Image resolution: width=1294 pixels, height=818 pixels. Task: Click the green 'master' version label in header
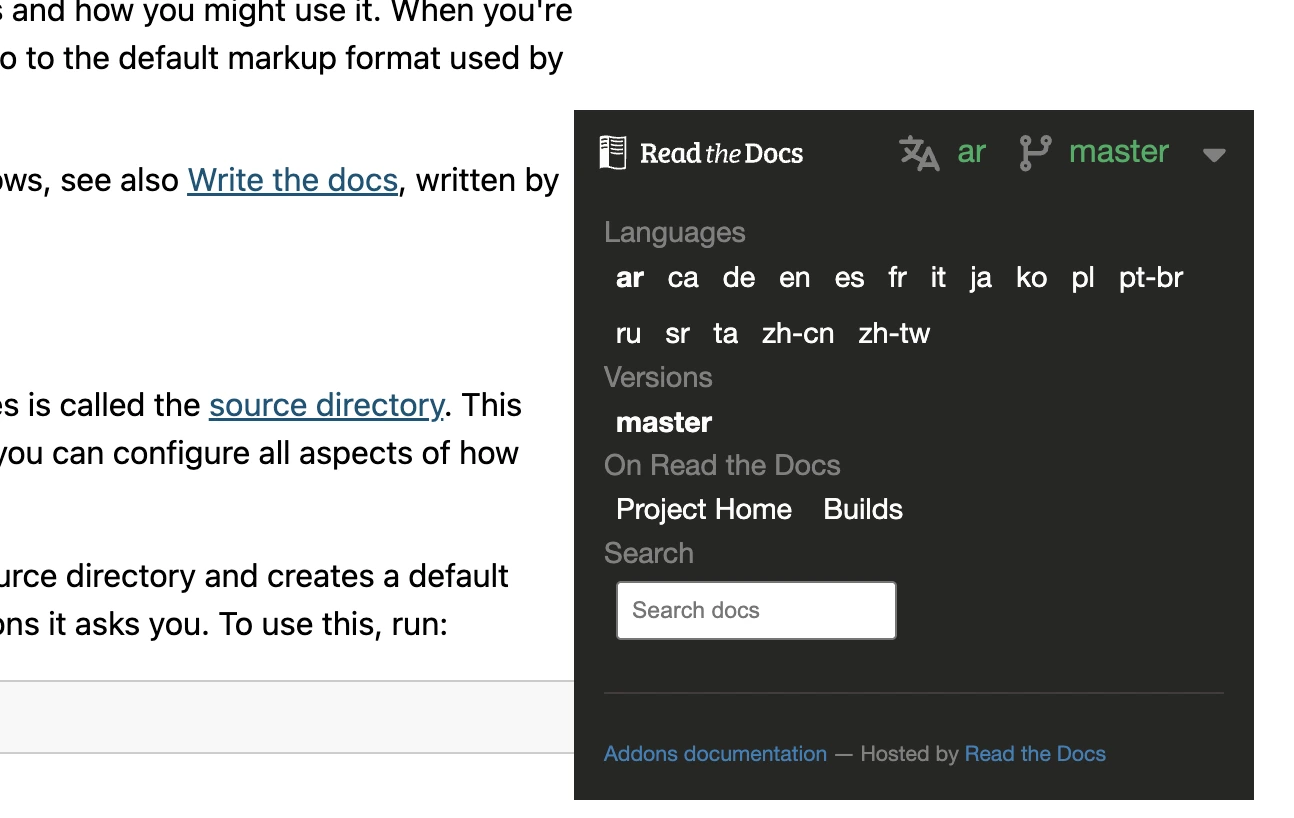[1119, 151]
